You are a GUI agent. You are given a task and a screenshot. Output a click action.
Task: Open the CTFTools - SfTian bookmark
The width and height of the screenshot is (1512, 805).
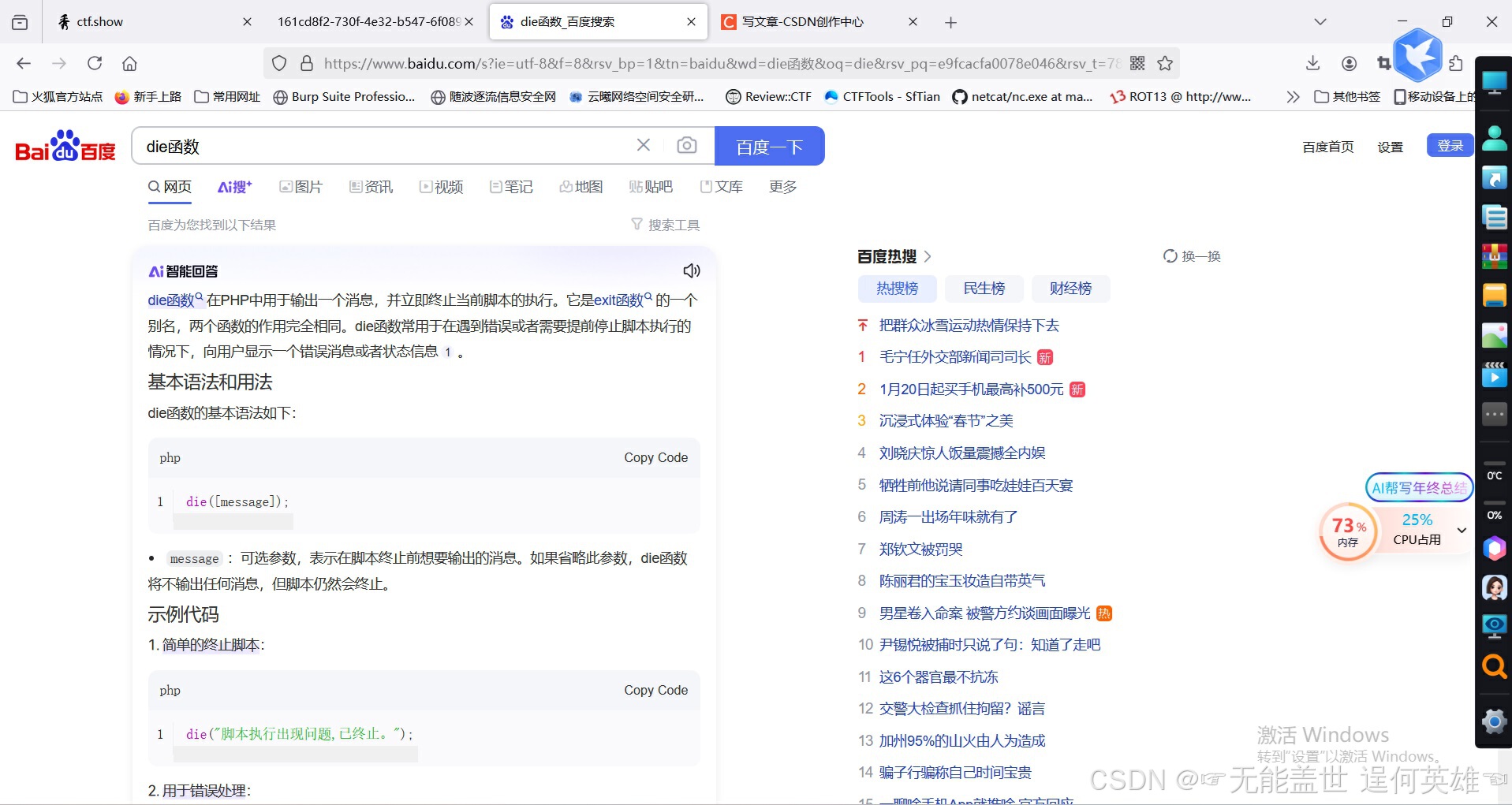pyautogui.click(x=882, y=96)
